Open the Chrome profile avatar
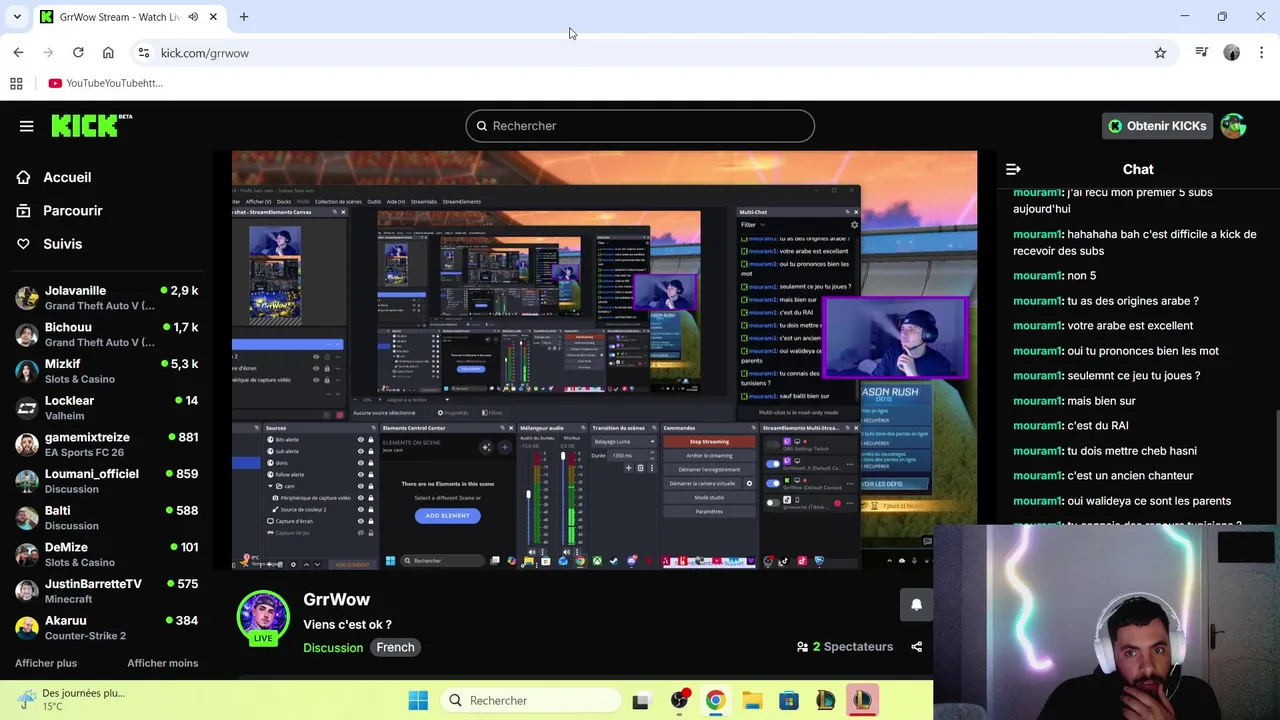 [x=1232, y=53]
